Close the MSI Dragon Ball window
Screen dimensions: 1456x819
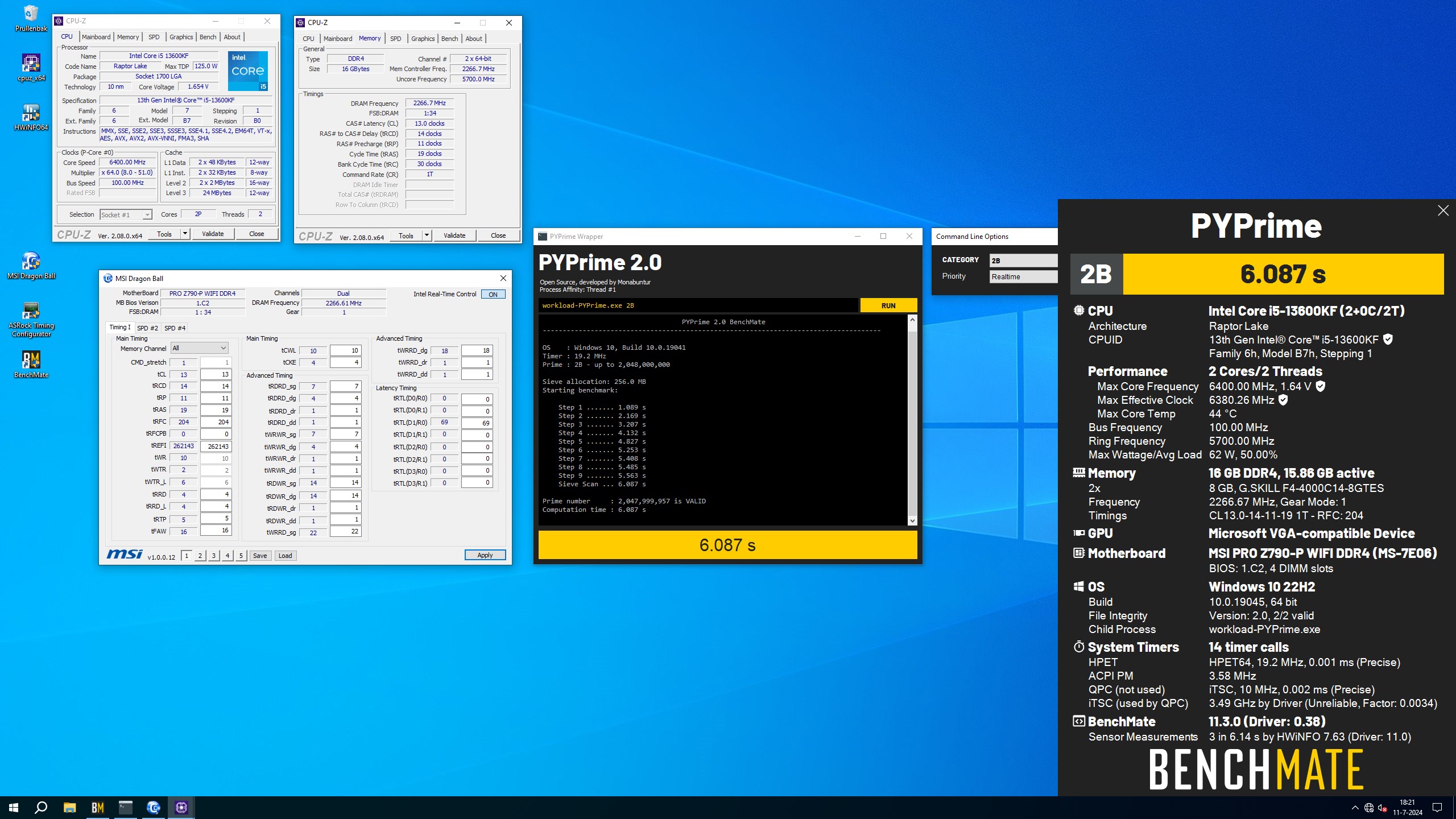click(x=503, y=278)
